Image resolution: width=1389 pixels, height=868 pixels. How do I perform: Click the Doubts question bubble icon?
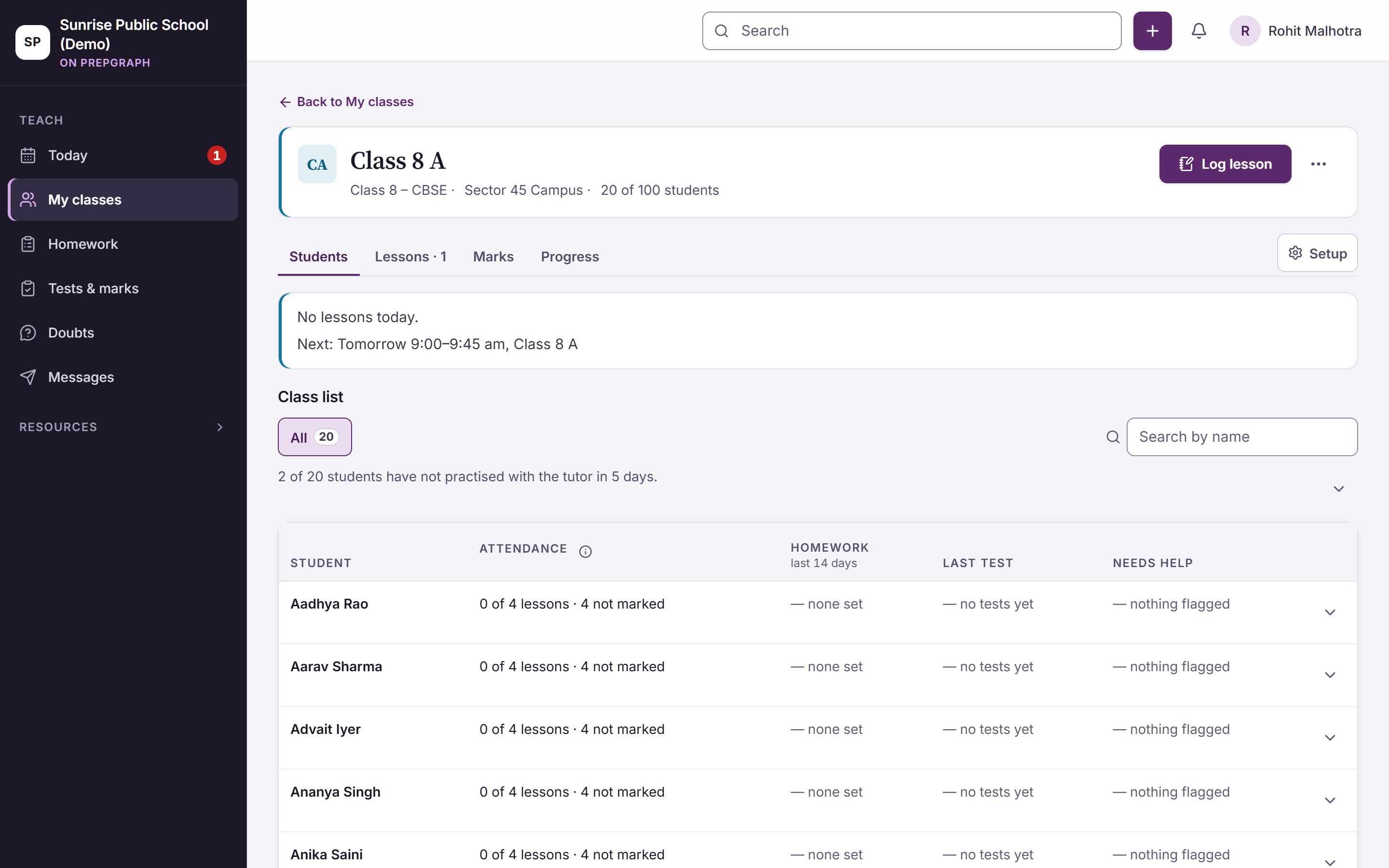pyautogui.click(x=28, y=332)
